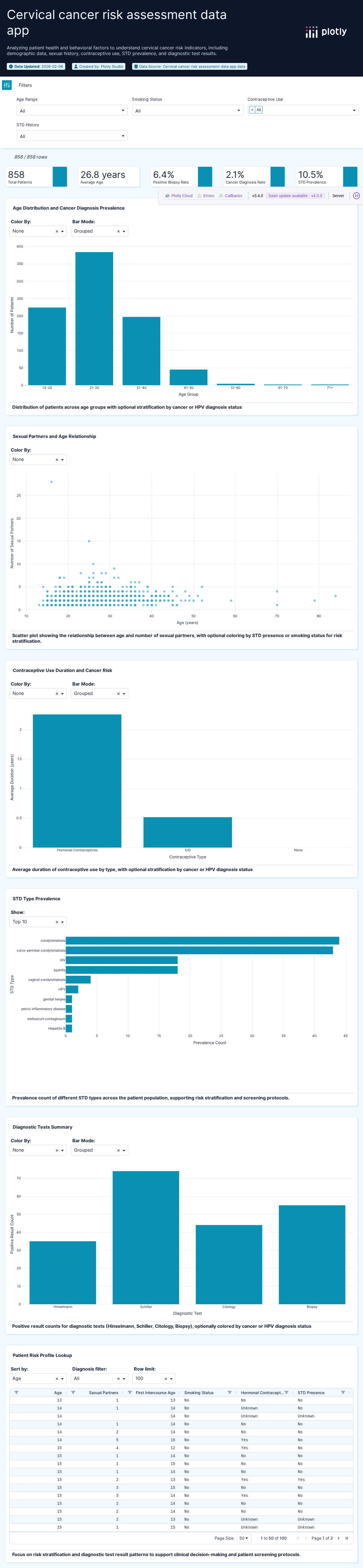This screenshot has width=363, height=1568.
Task: Click the Data Source badge
Action: click(189, 66)
